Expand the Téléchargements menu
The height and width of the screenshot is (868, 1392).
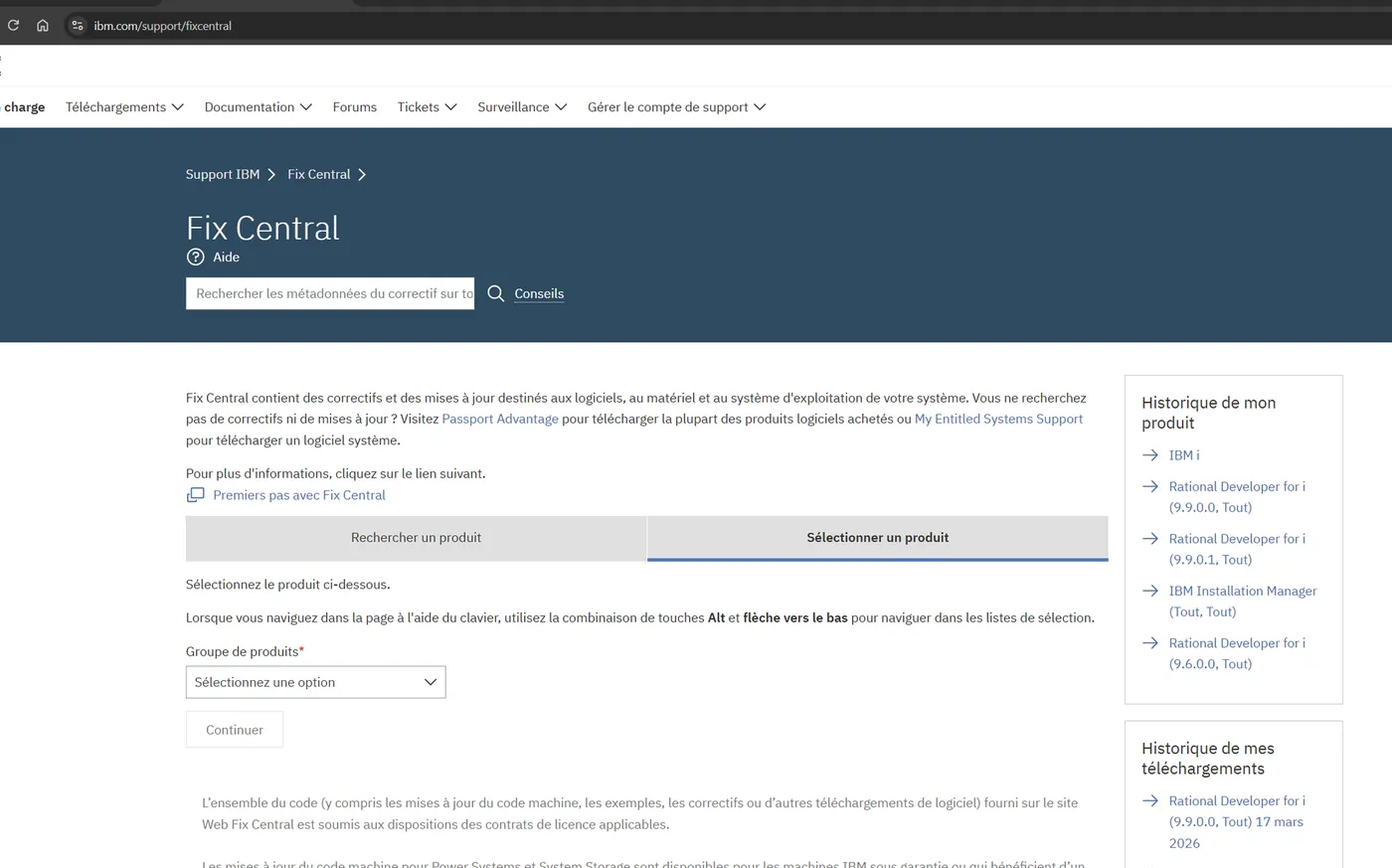(x=124, y=107)
